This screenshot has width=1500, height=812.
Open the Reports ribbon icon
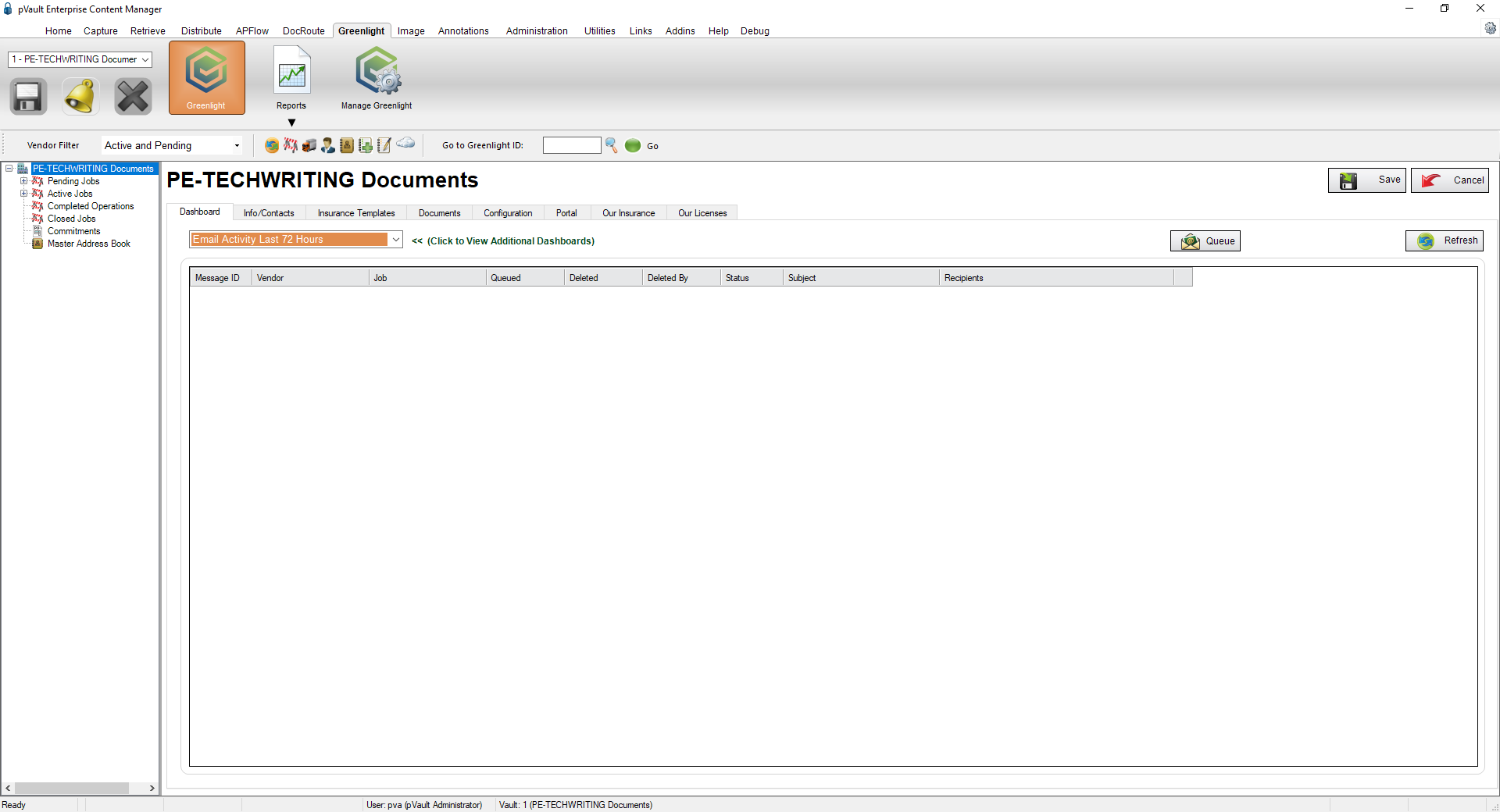point(291,77)
